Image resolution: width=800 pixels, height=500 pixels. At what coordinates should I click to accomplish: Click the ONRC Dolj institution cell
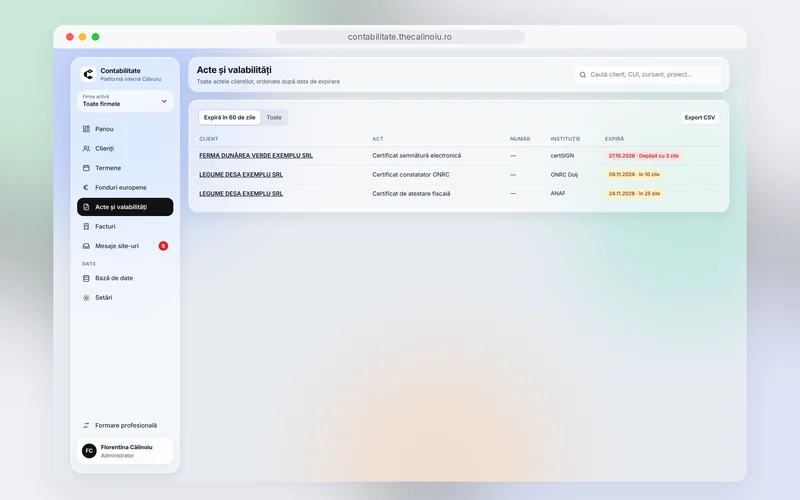point(564,174)
